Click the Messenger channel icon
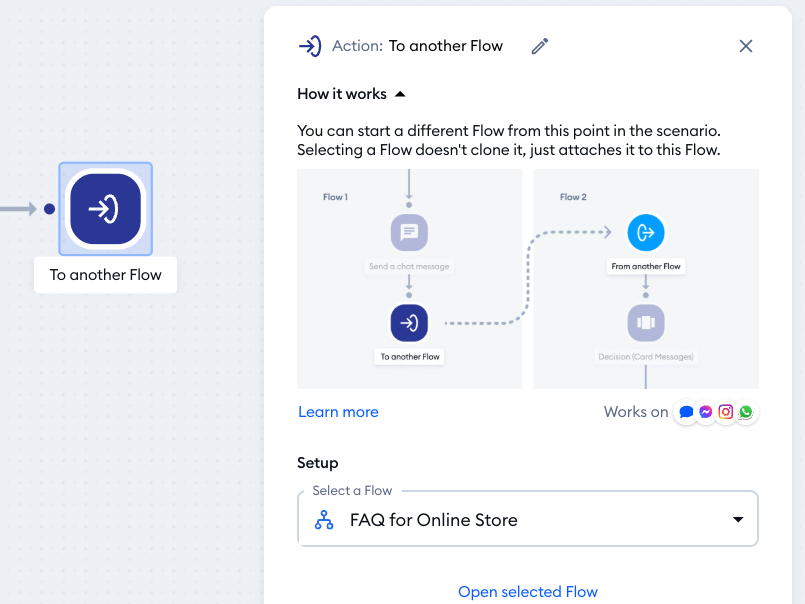 click(706, 412)
